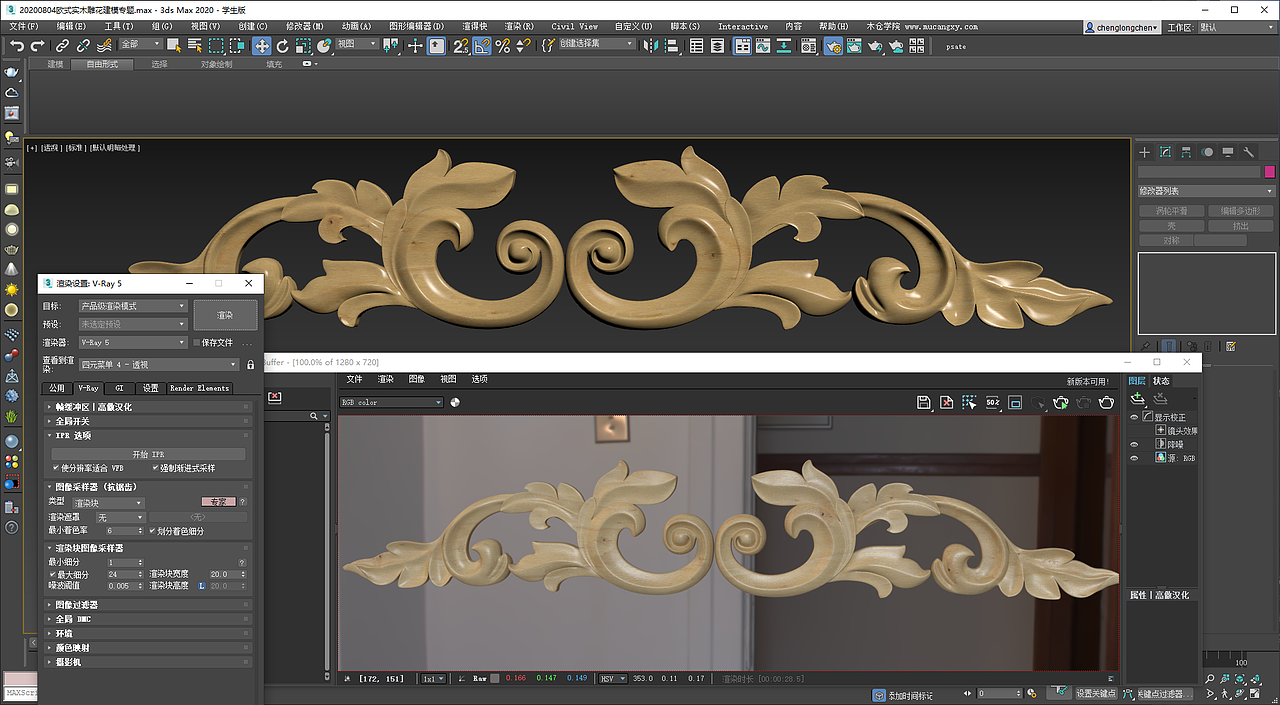Toggle visibility eye of 源: RGB layer
The image size is (1280, 705).
[1134, 458]
